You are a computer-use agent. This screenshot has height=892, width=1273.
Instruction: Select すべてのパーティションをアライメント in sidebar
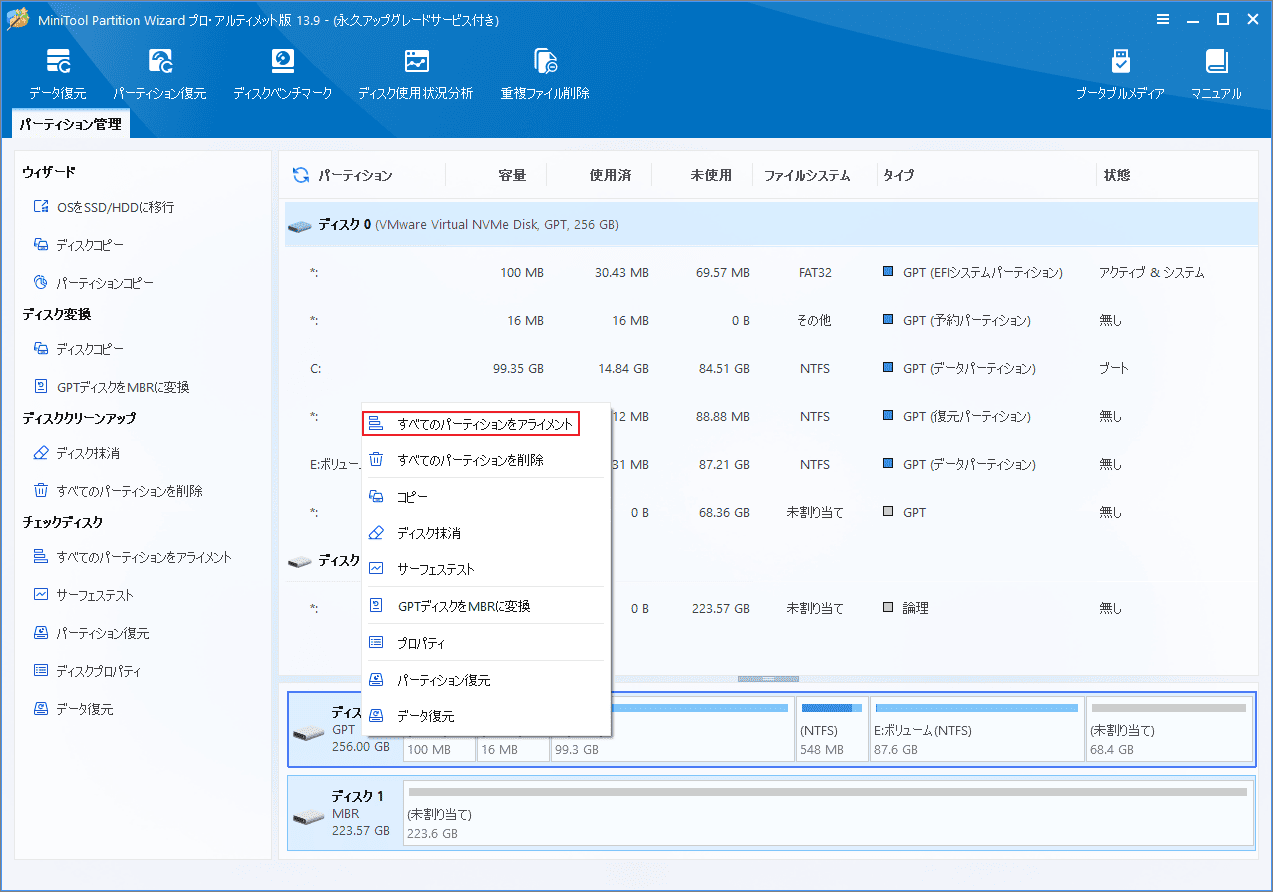pyautogui.click(x=132, y=557)
